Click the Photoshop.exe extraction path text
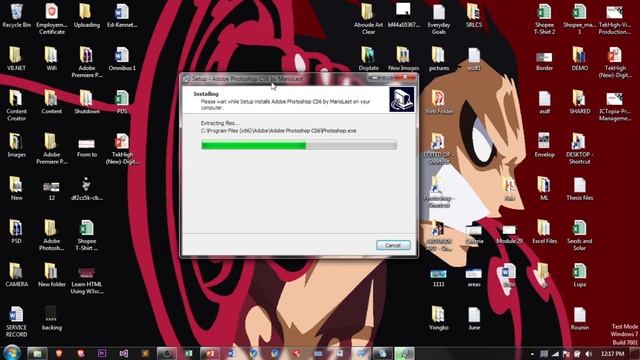The image size is (640, 360). [278, 131]
